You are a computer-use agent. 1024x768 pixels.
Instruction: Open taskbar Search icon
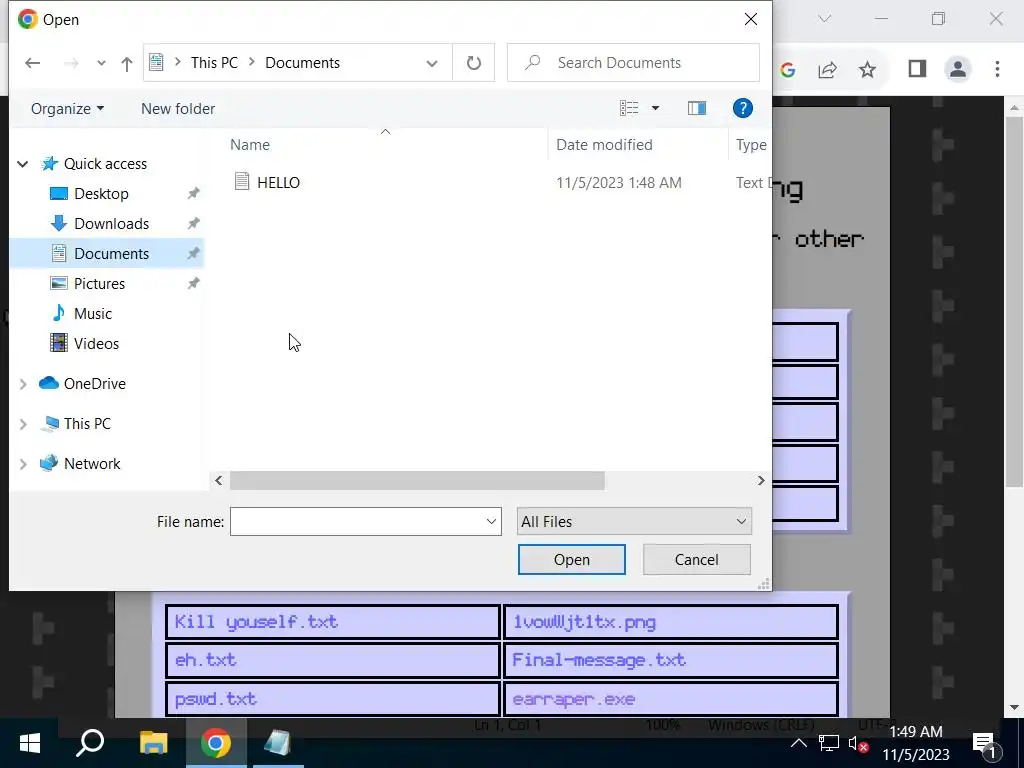[90, 743]
